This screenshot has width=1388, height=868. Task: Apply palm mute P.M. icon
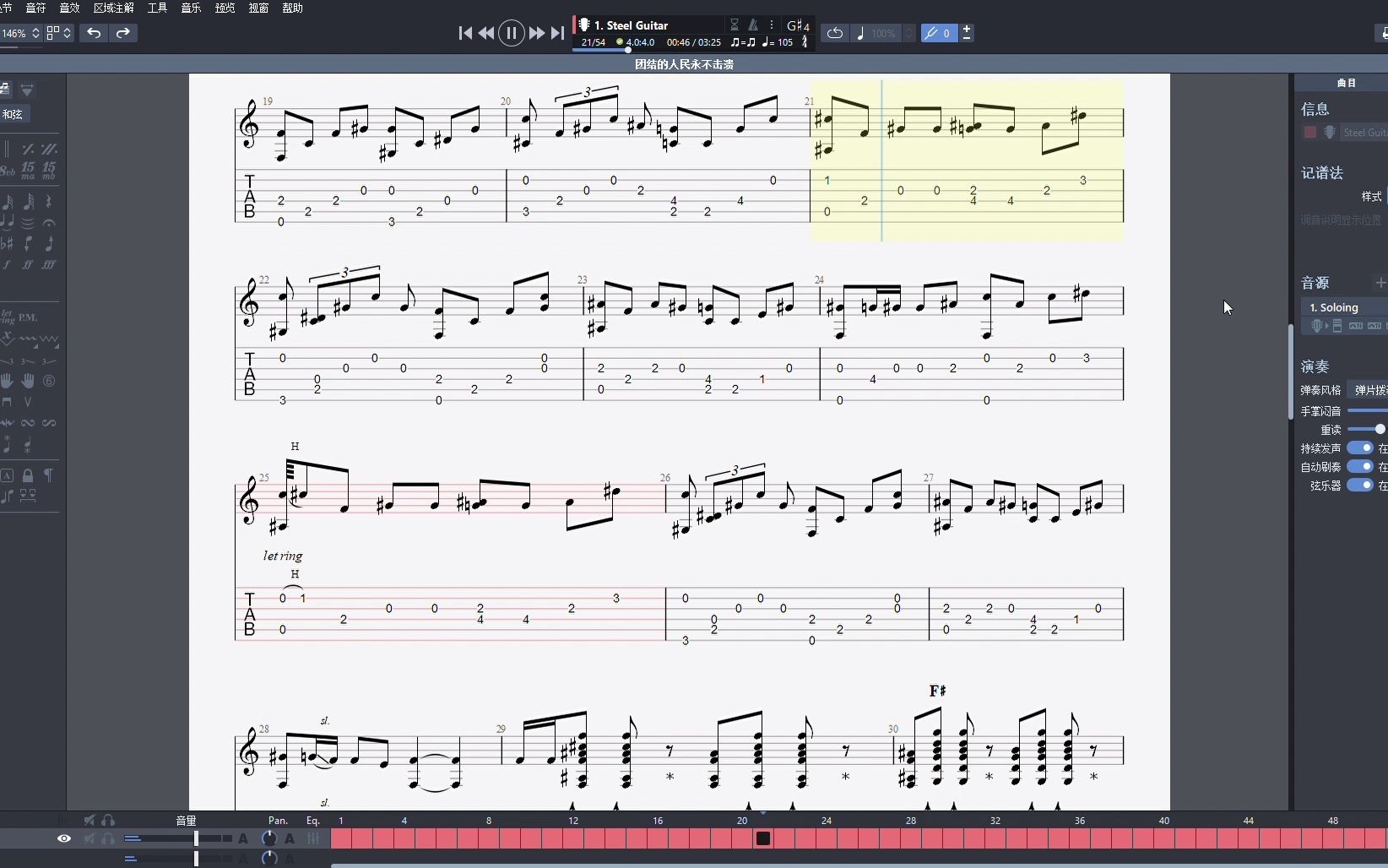coord(28,317)
